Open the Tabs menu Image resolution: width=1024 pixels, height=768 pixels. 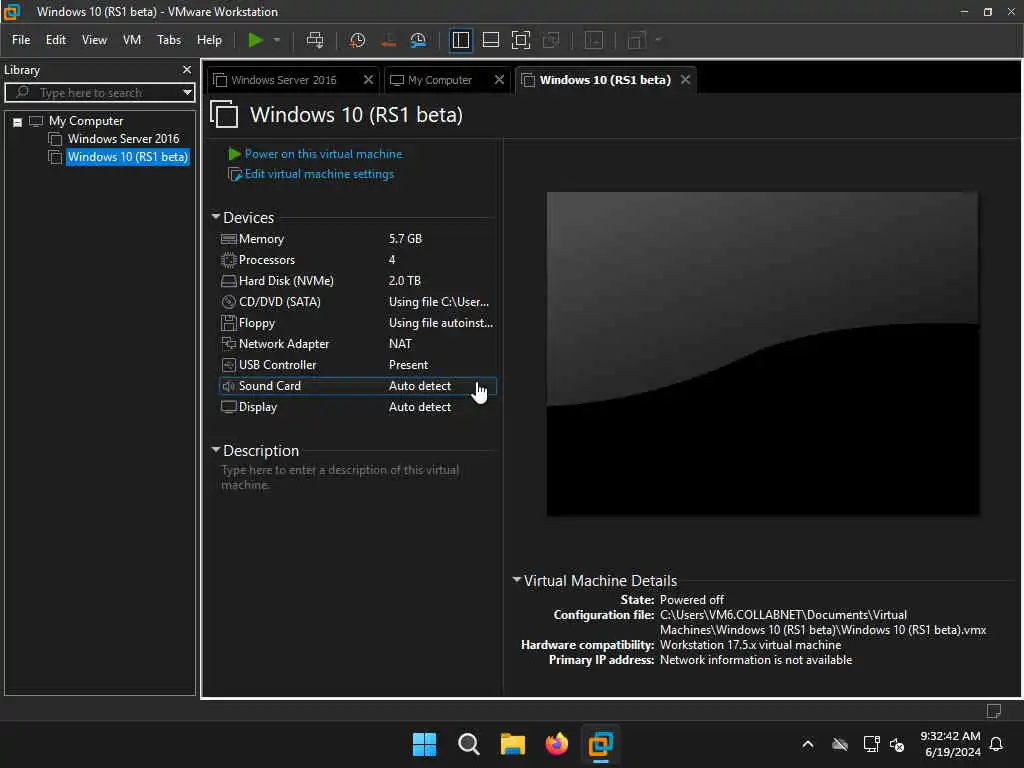(x=168, y=40)
